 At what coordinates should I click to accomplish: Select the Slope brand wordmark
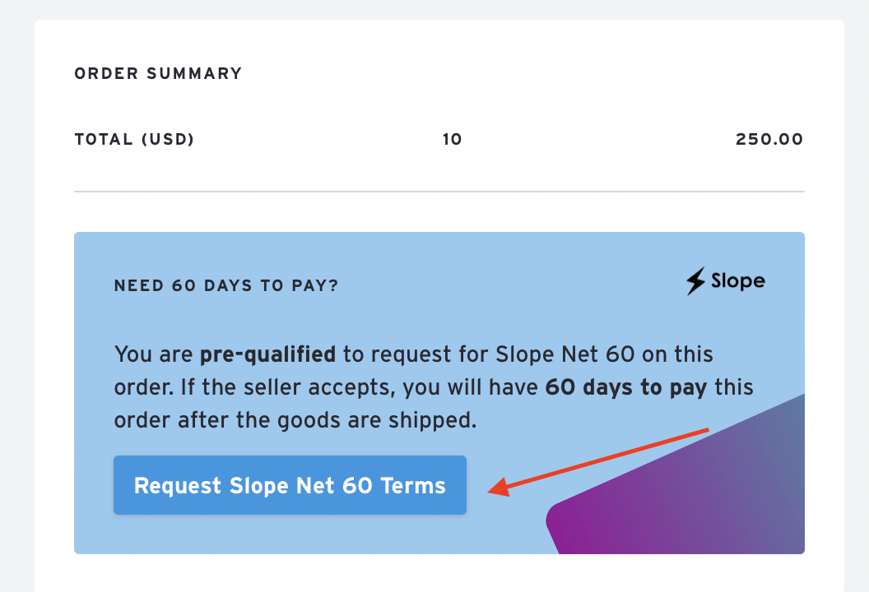pyautogui.click(x=736, y=281)
